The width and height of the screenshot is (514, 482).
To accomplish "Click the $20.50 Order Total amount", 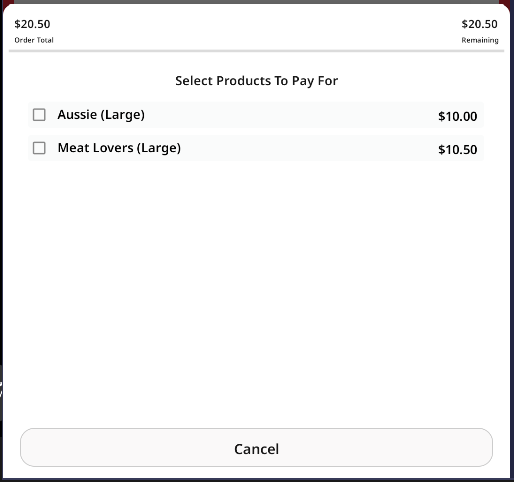I will click(x=32, y=24).
